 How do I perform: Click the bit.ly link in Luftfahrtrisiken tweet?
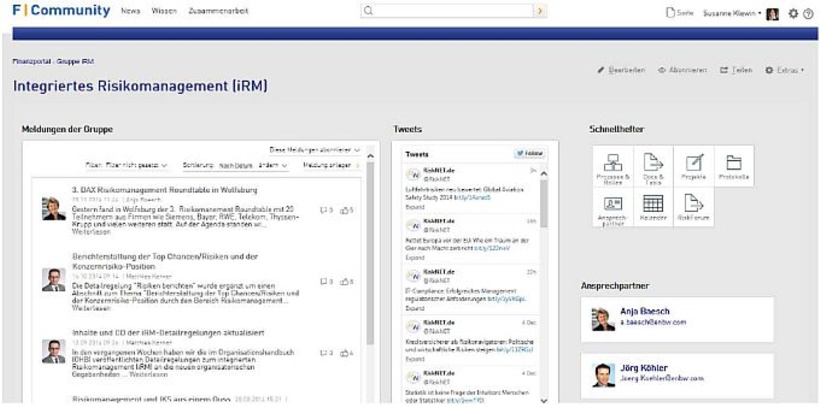[473, 198]
